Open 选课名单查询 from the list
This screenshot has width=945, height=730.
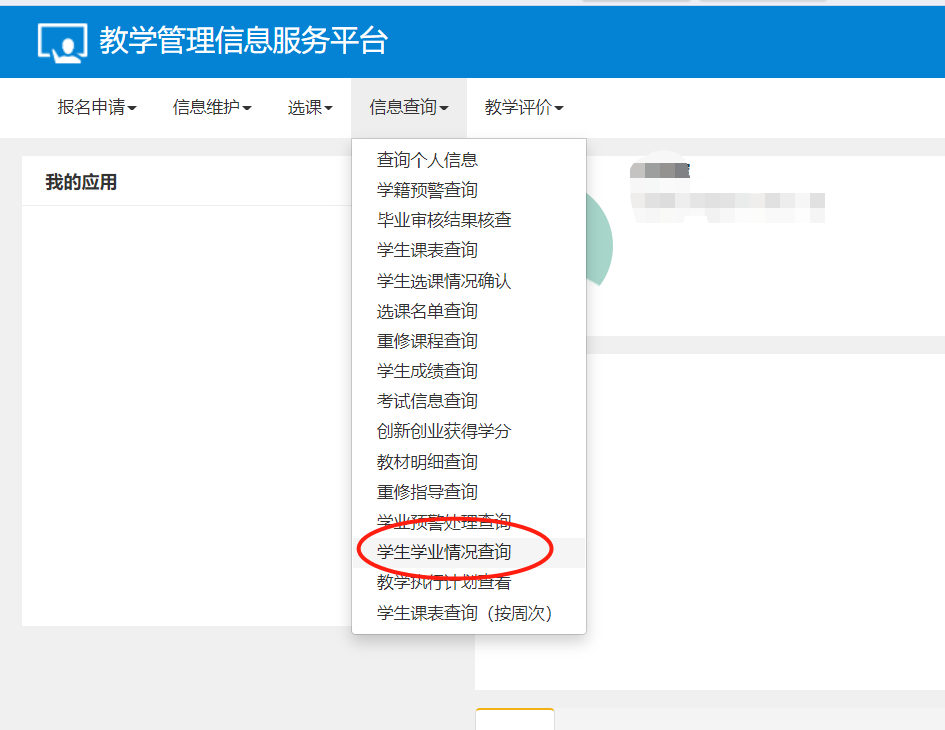[x=427, y=311]
